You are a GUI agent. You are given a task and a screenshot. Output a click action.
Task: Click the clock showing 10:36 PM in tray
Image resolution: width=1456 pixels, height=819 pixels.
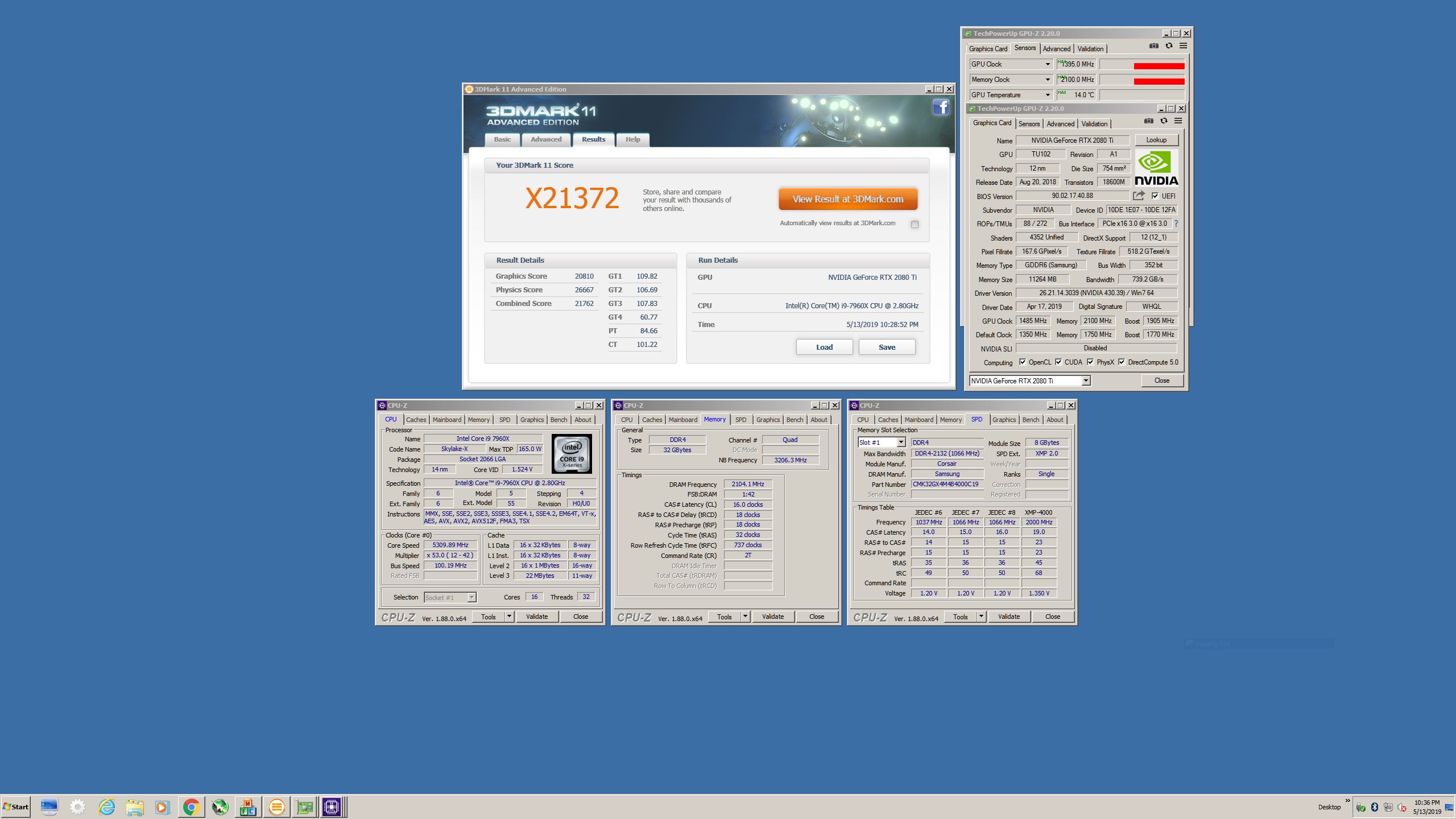click(x=1427, y=803)
